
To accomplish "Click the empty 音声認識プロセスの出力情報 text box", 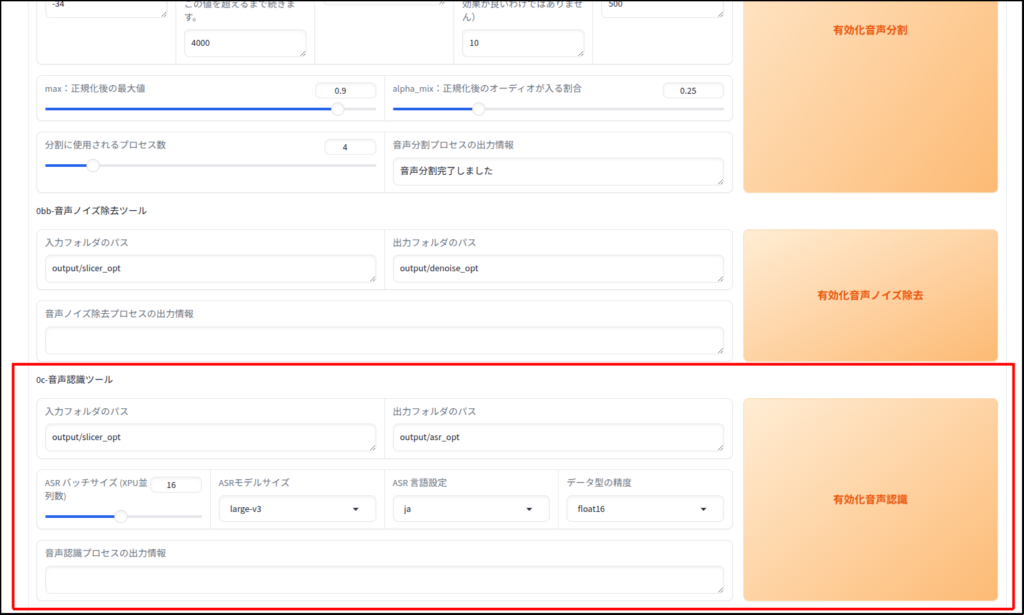I will point(384,580).
